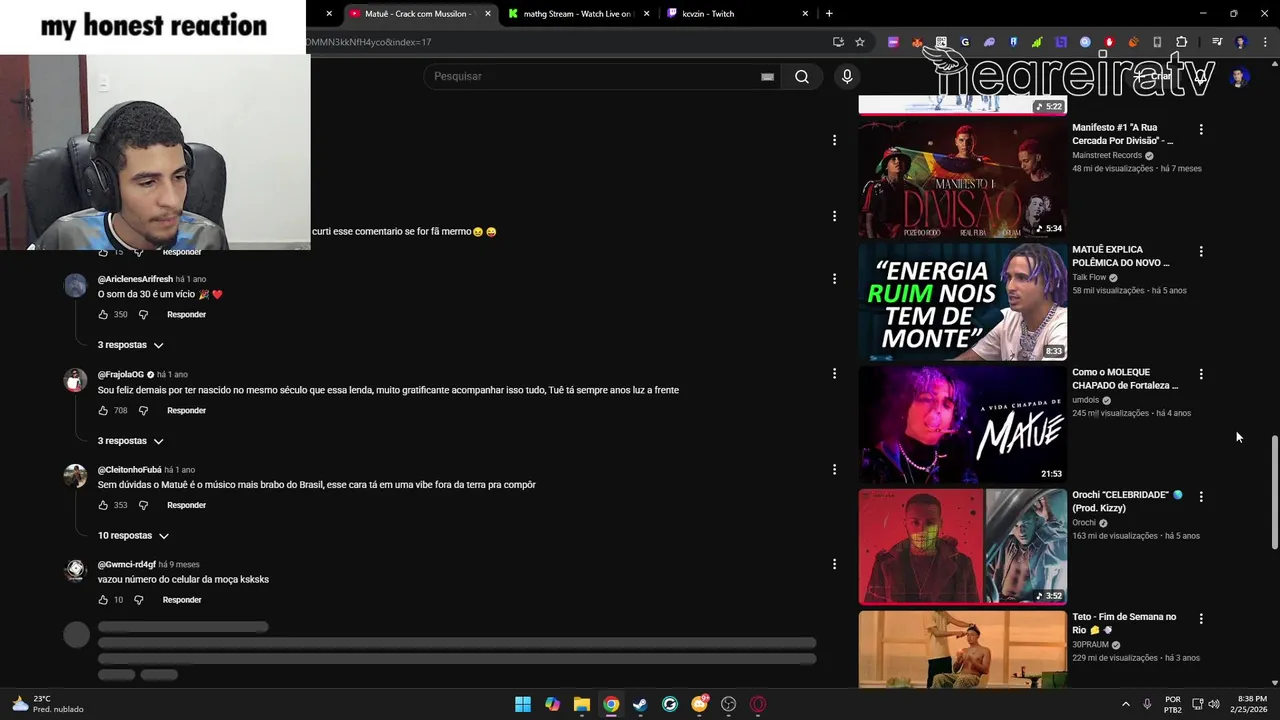The image size is (1280, 720).
Task: Expand 3 respostas under @AriclenesArifresh comment
Action: pyautogui.click(x=130, y=345)
